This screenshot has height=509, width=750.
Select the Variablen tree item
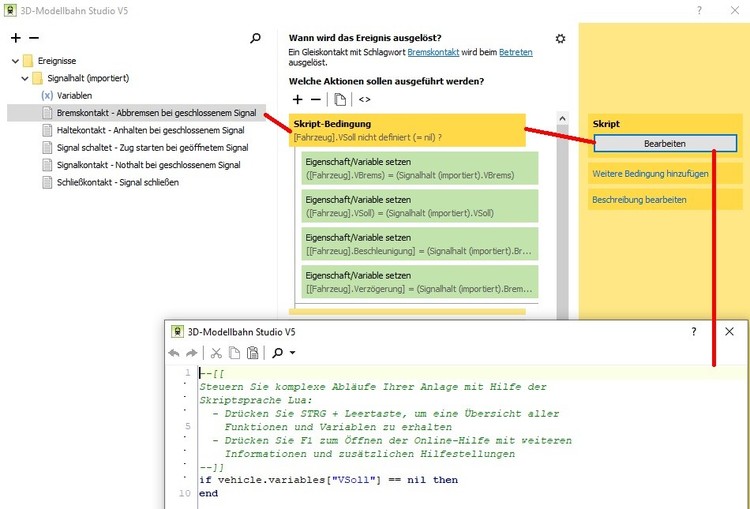[x=74, y=95]
